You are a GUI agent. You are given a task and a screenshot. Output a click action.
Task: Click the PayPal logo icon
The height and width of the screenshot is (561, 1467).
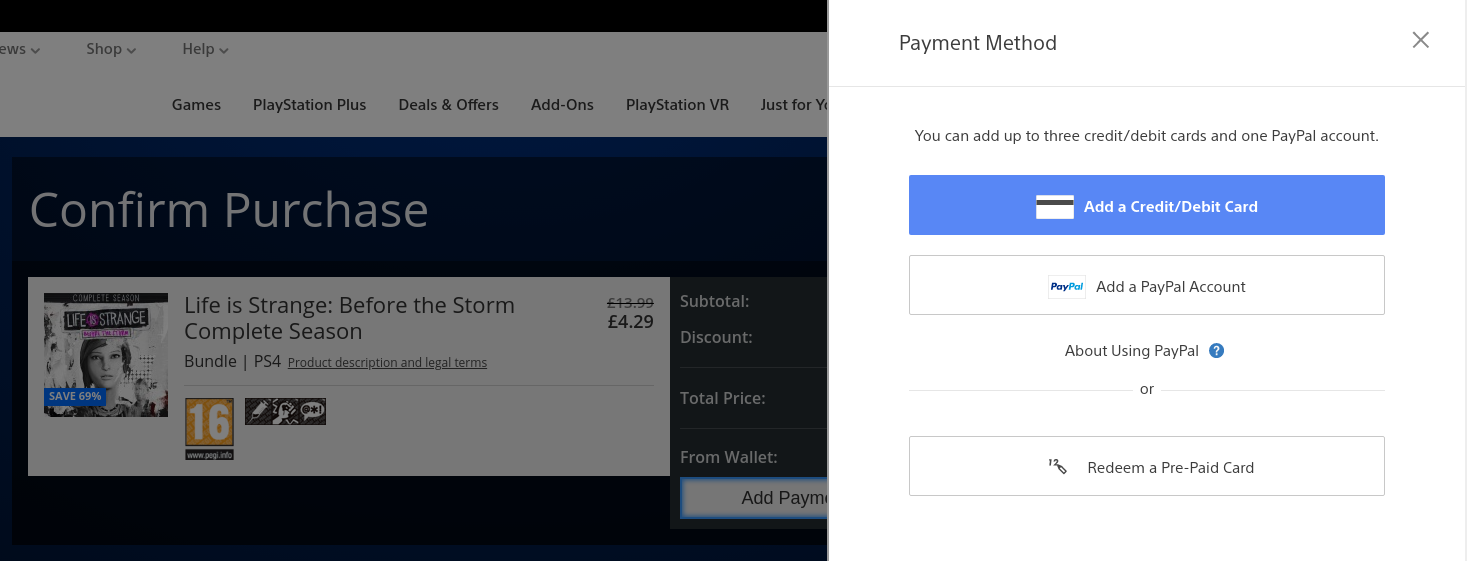pyautogui.click(x=1067, y=287)
